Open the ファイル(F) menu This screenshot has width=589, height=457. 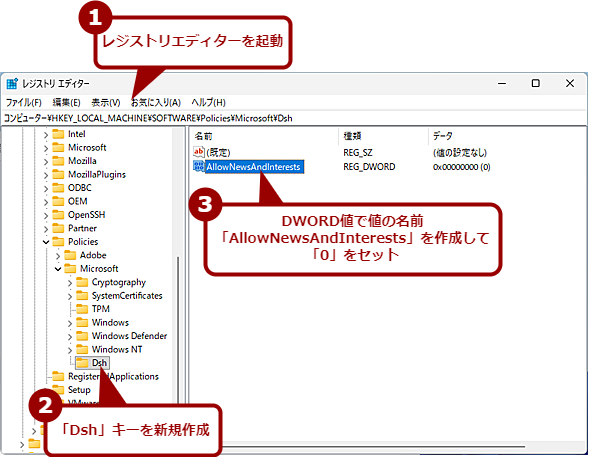(x=23, y=103)
